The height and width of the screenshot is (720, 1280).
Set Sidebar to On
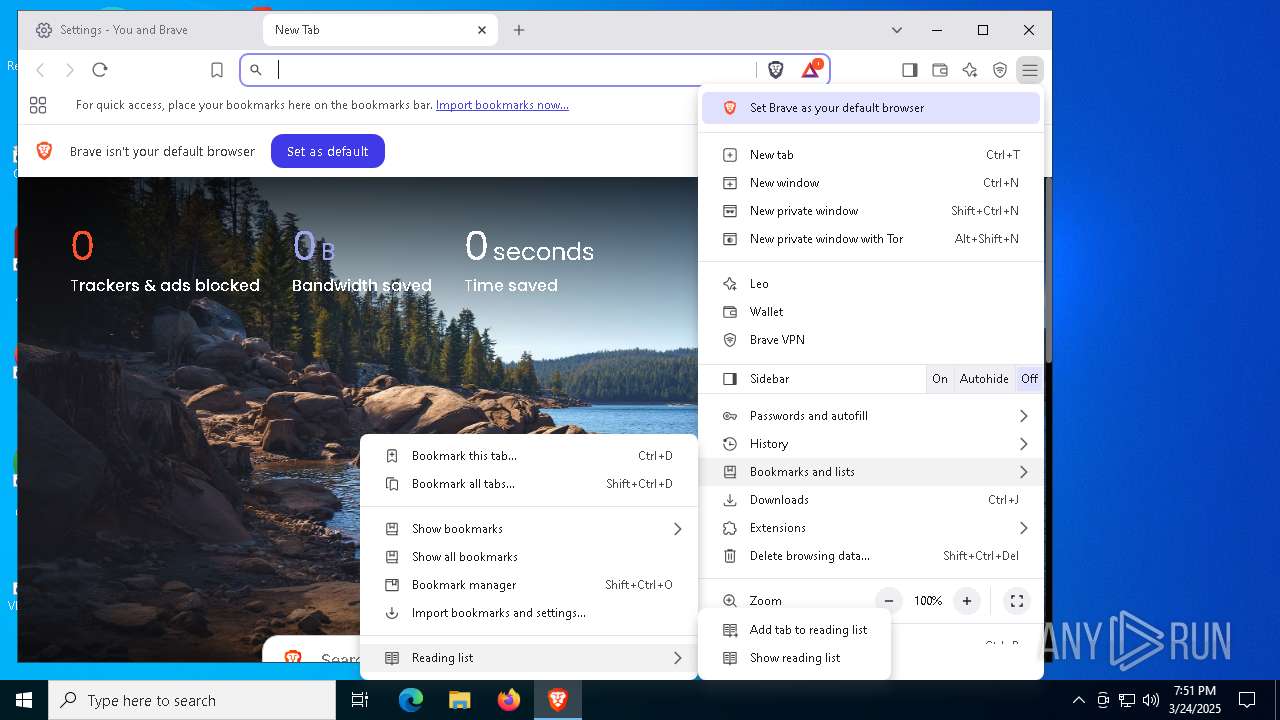tap(940, 379)
